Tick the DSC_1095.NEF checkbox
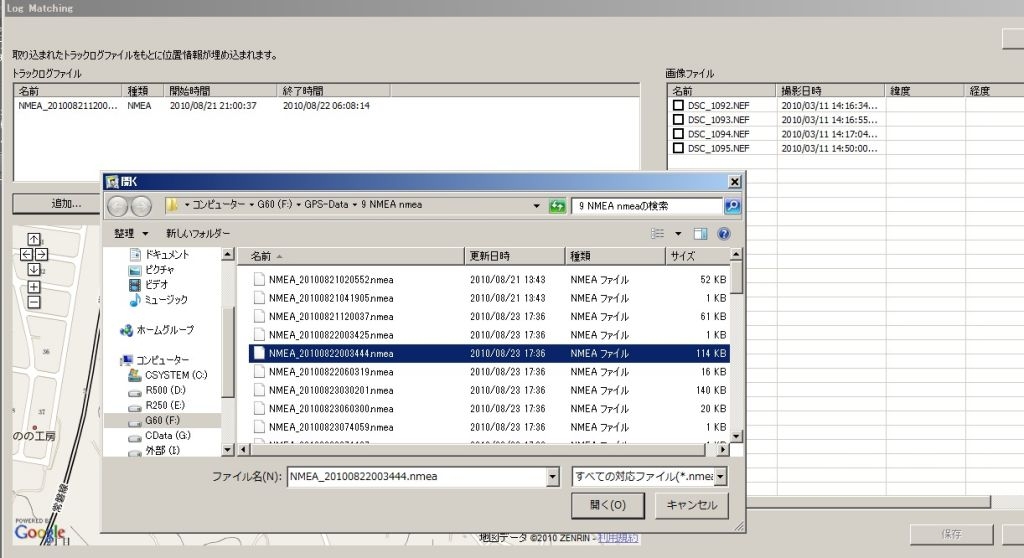This screenshot has width=1024, height=558. (678, 148)
